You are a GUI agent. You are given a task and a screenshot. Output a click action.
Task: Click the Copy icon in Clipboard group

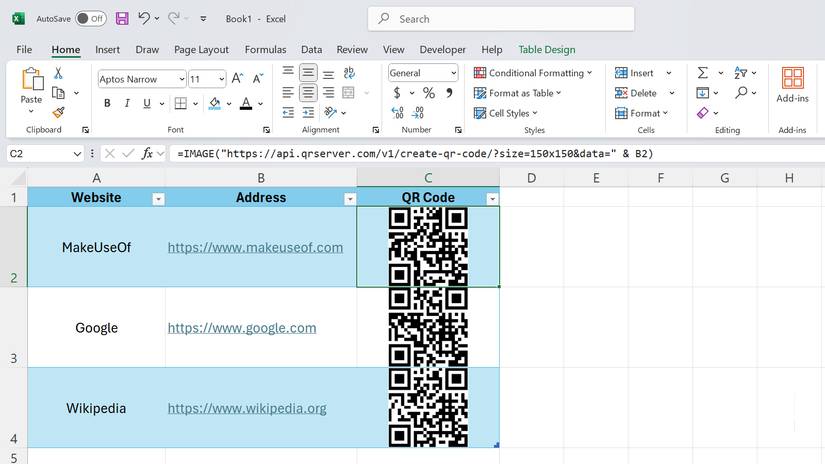(x=58, y=93)
